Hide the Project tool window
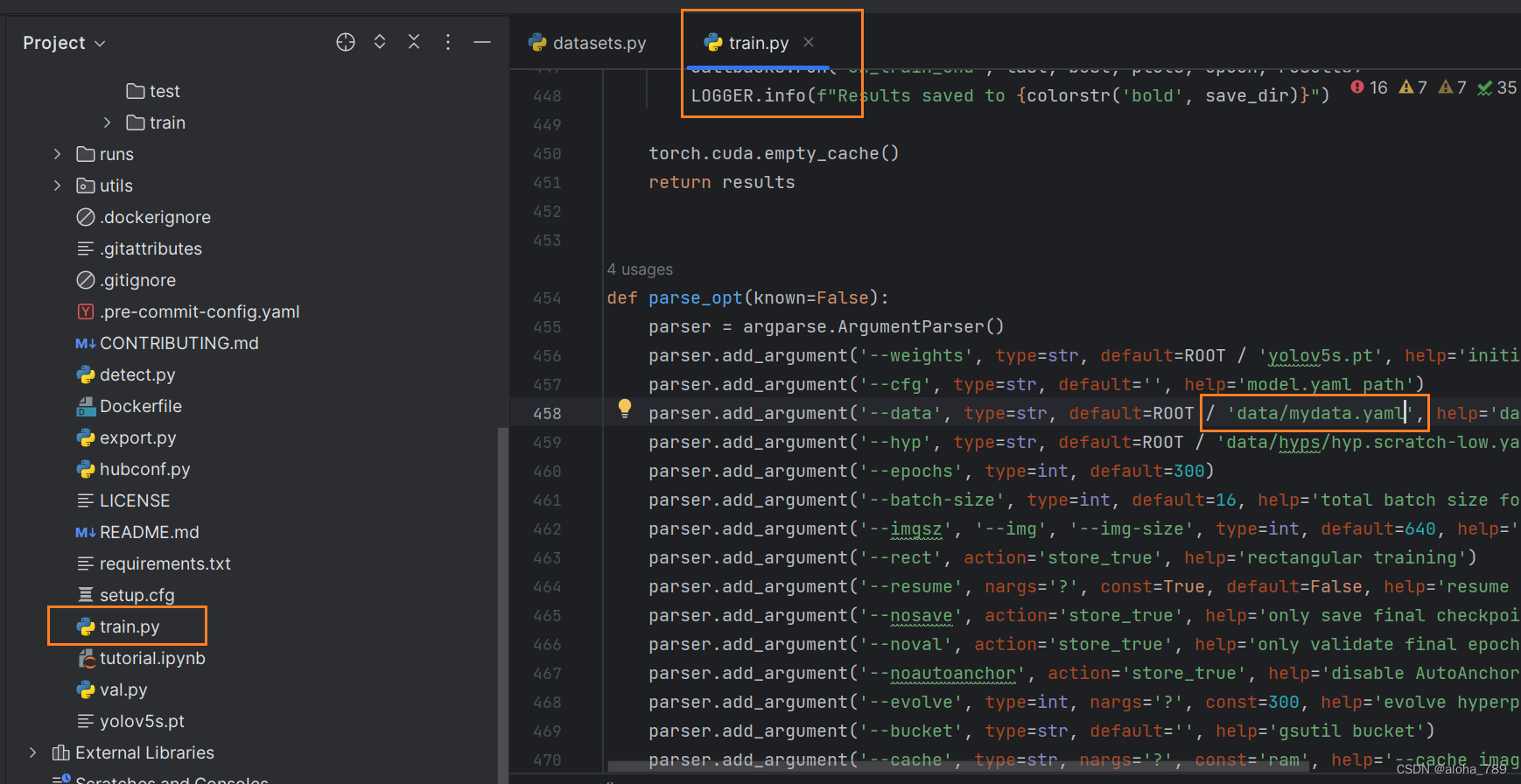Screen dimensions: 1521x784 [x=482, y=42]
